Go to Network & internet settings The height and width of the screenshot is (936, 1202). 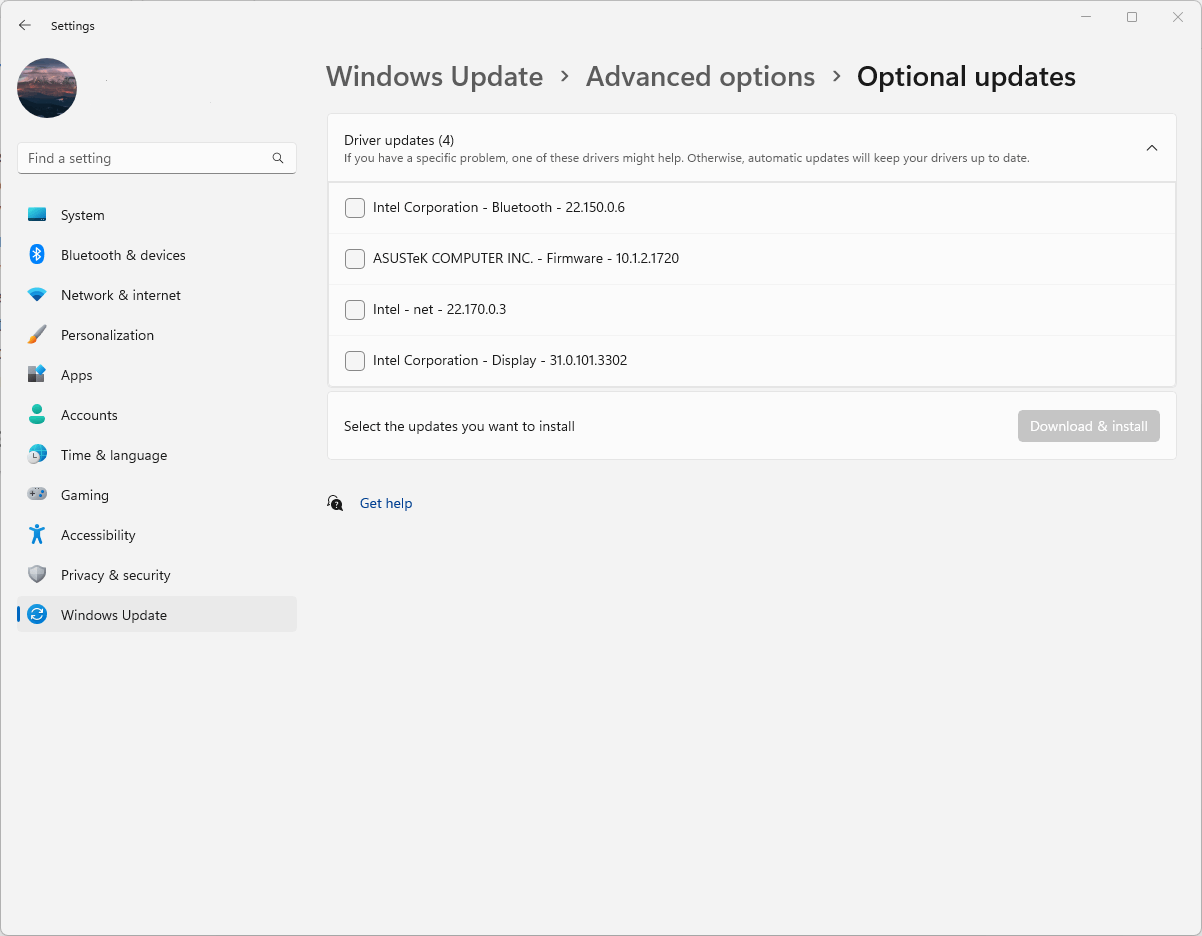[x=157, y=295]
